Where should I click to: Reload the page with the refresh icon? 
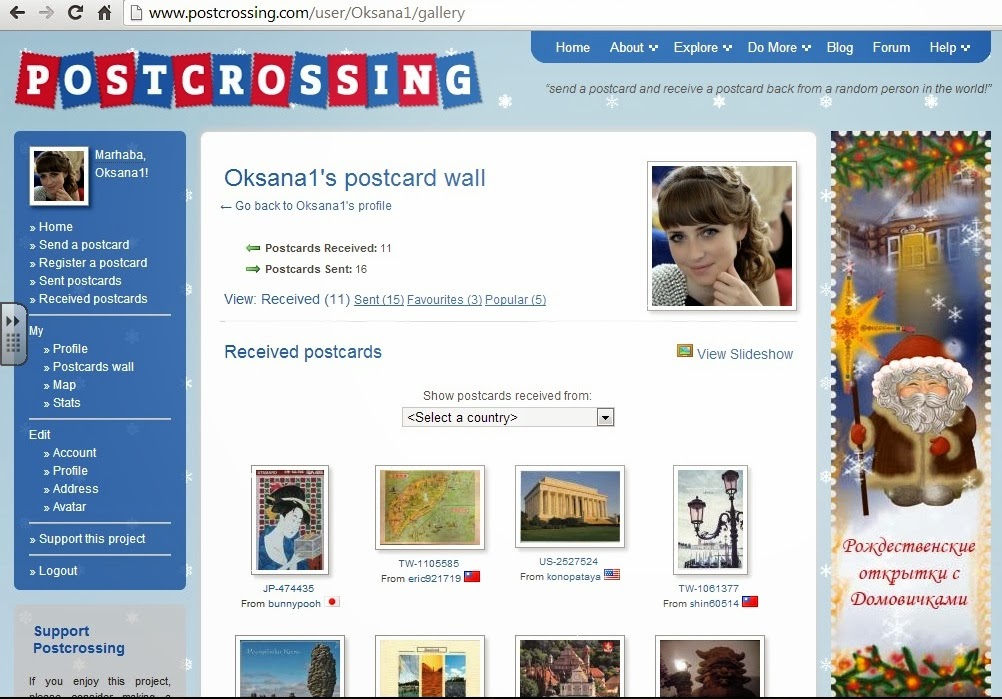point(75,12)
